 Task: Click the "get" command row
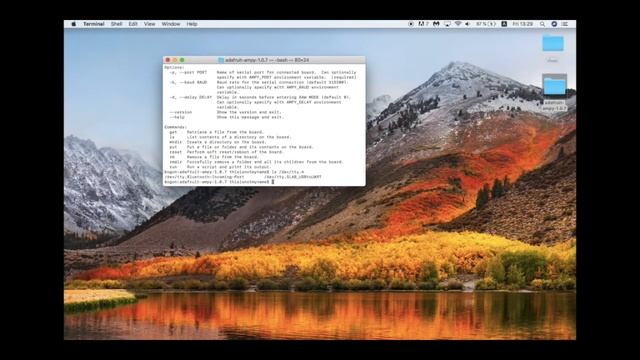coord(217,132)
